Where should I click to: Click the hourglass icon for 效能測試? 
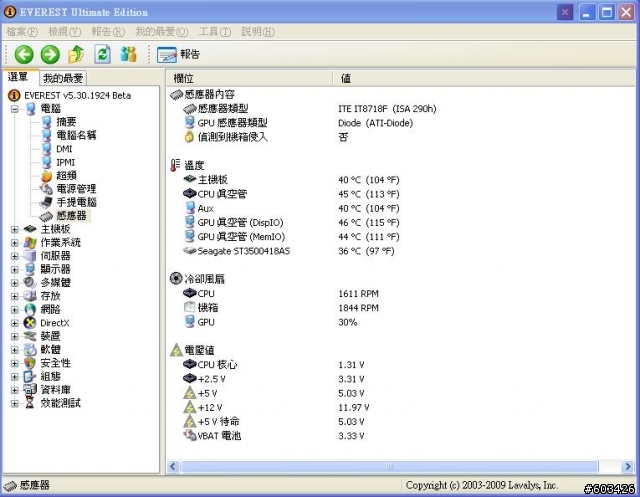click(30, 403)
